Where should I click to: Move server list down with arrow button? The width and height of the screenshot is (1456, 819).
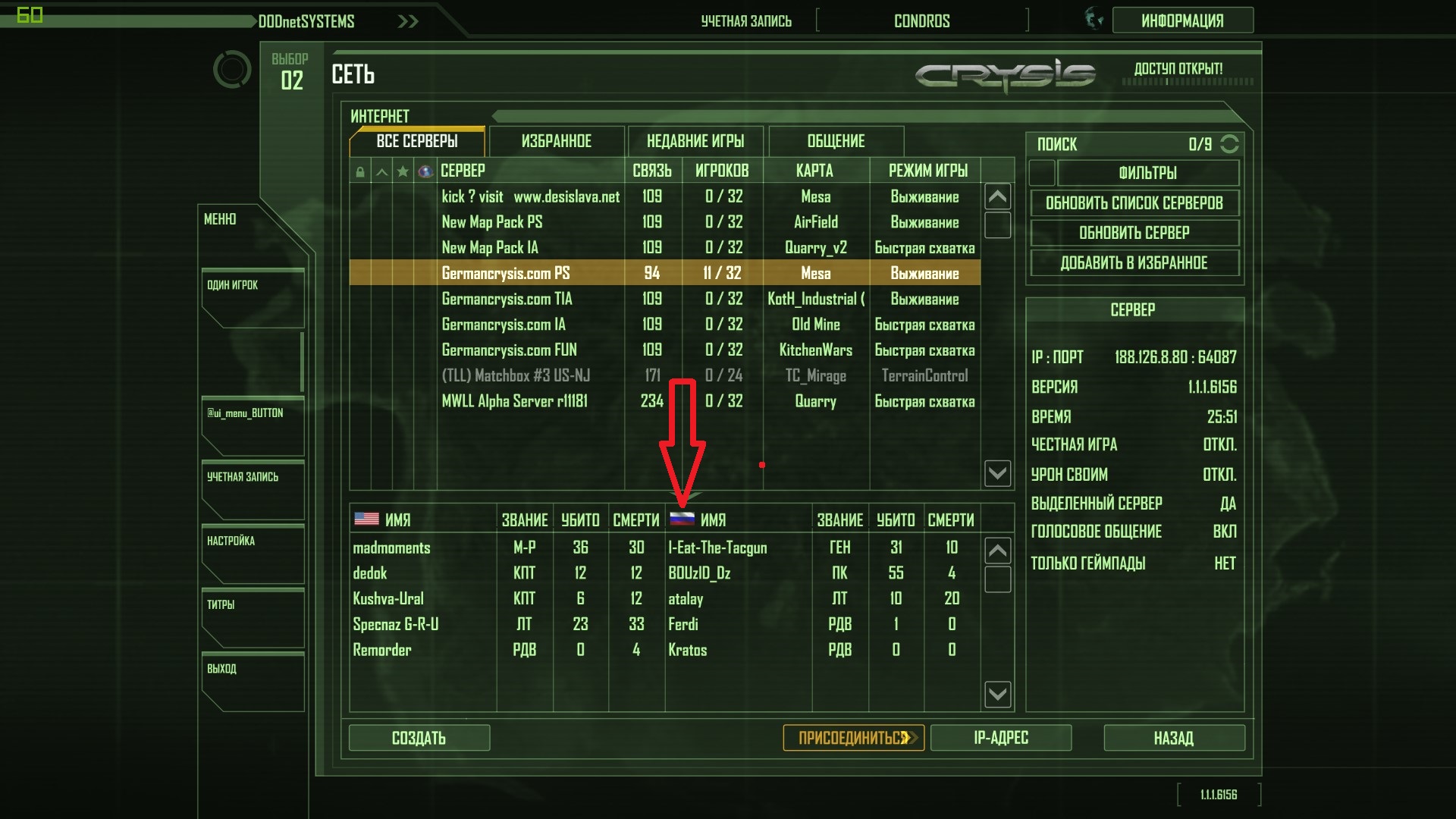click(x=997, y=473)
